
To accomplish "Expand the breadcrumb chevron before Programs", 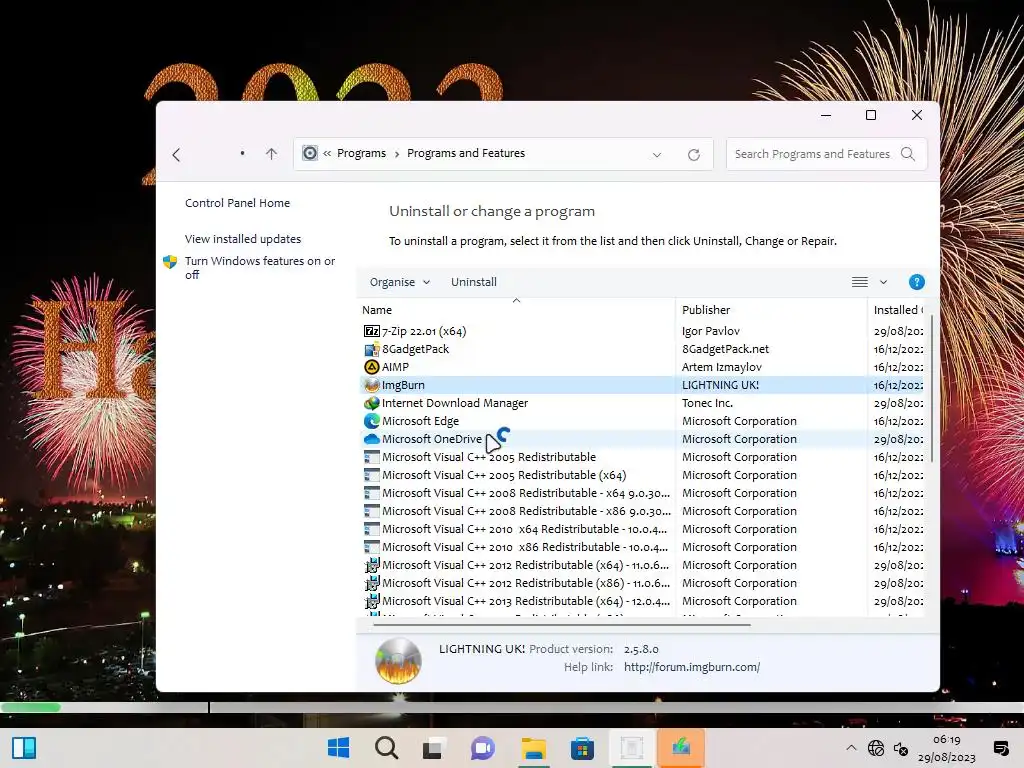I will click(327, 153).
